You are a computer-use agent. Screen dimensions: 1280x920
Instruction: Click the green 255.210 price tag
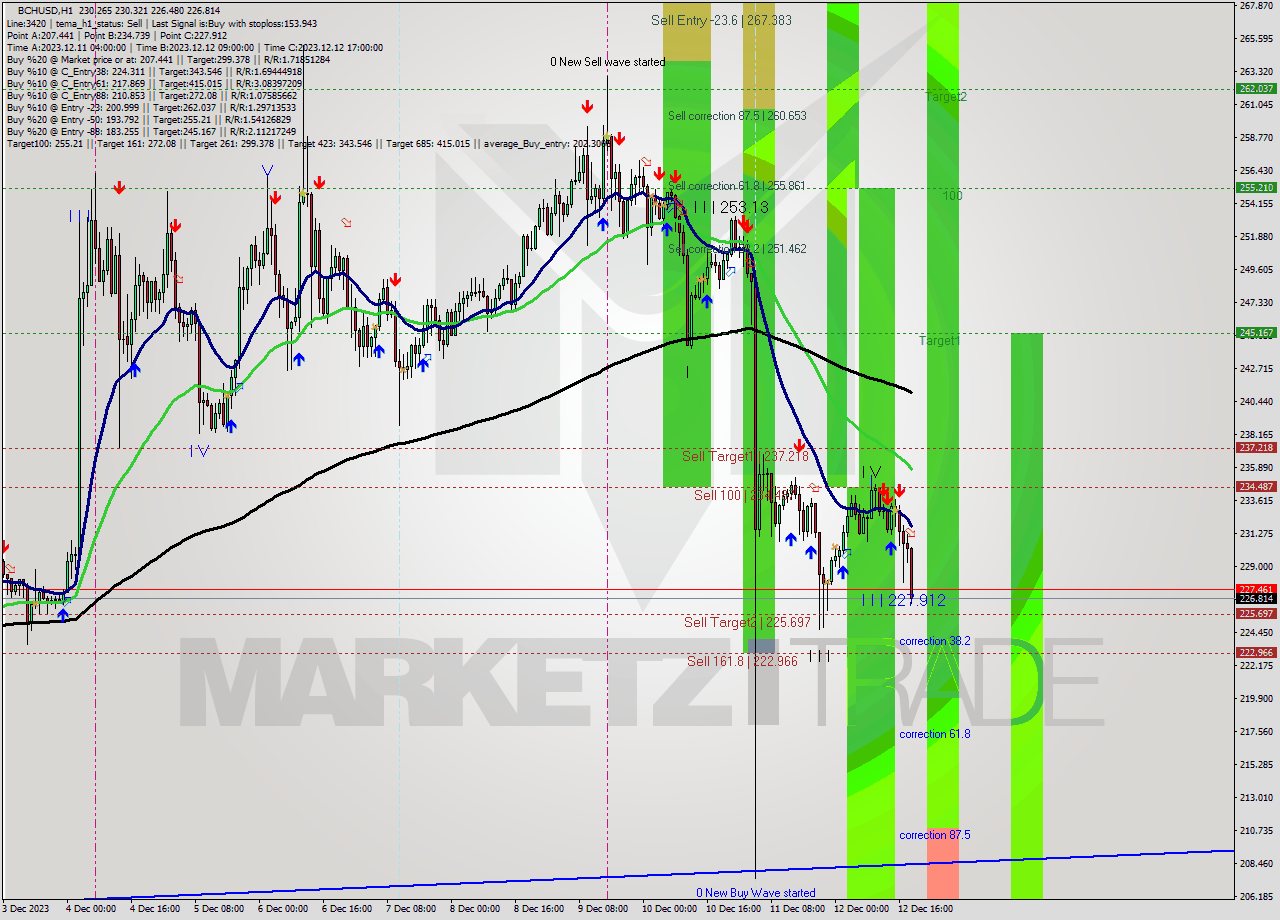[1256, 188]
